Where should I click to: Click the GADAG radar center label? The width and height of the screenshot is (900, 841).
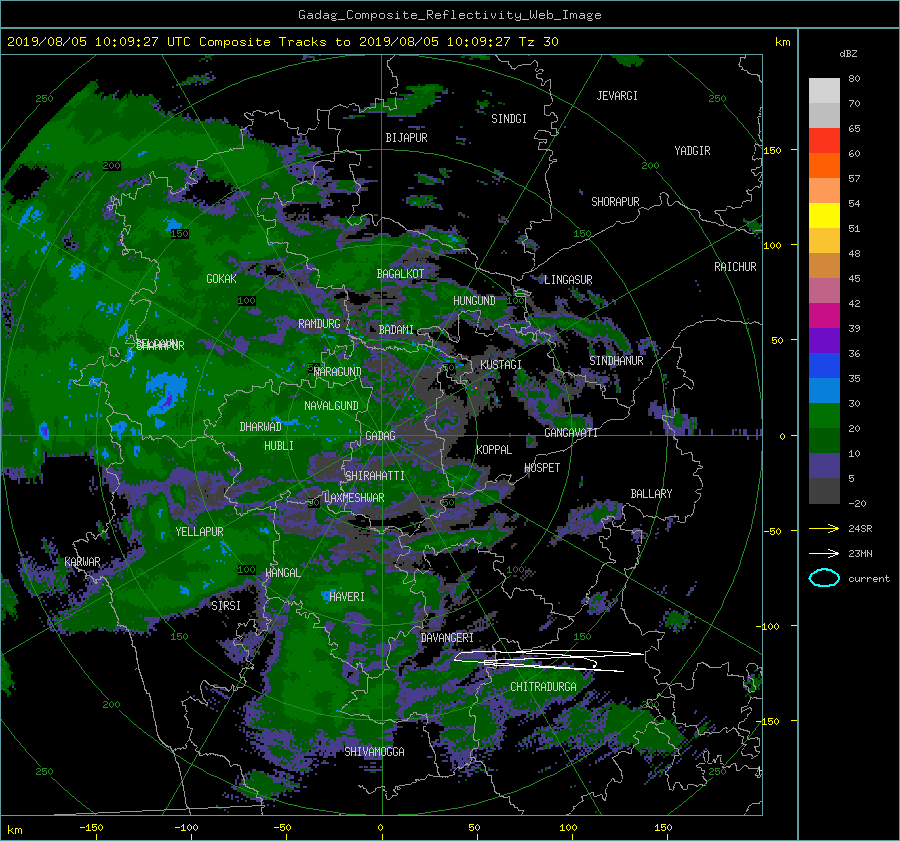click(x=381, y=436)
